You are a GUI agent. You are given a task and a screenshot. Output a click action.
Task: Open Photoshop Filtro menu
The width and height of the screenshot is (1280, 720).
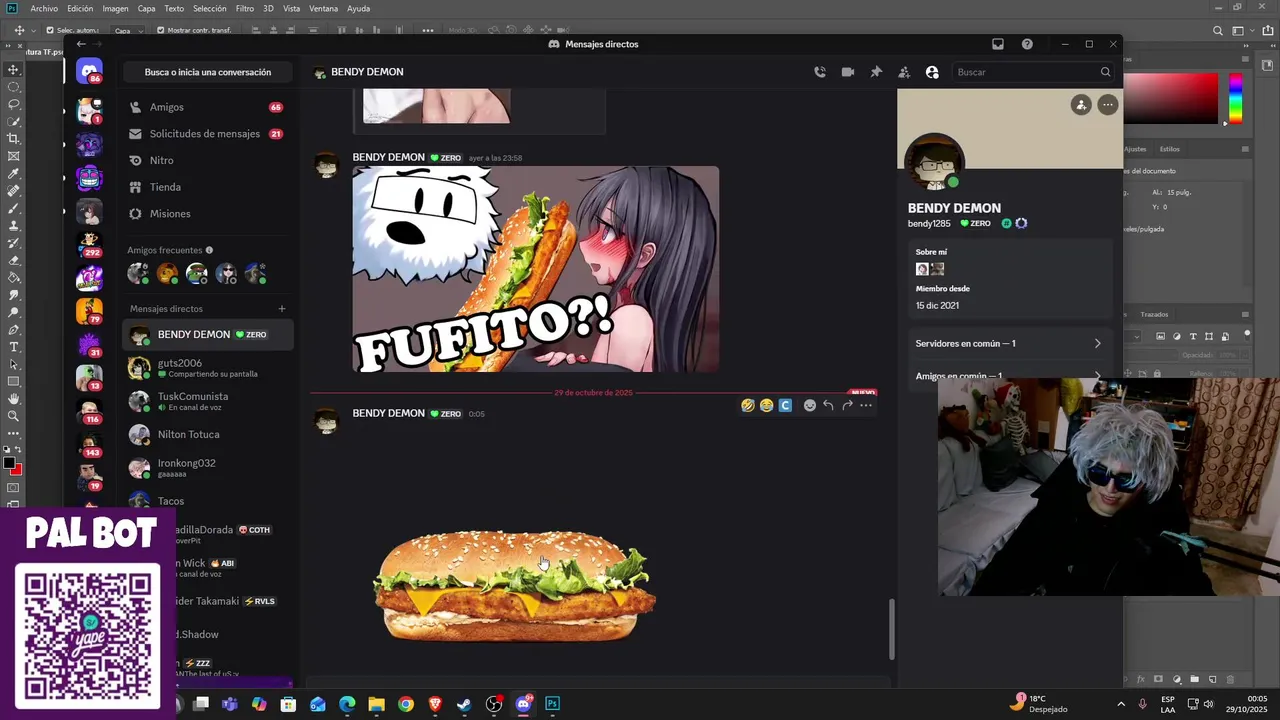point(245,8)
